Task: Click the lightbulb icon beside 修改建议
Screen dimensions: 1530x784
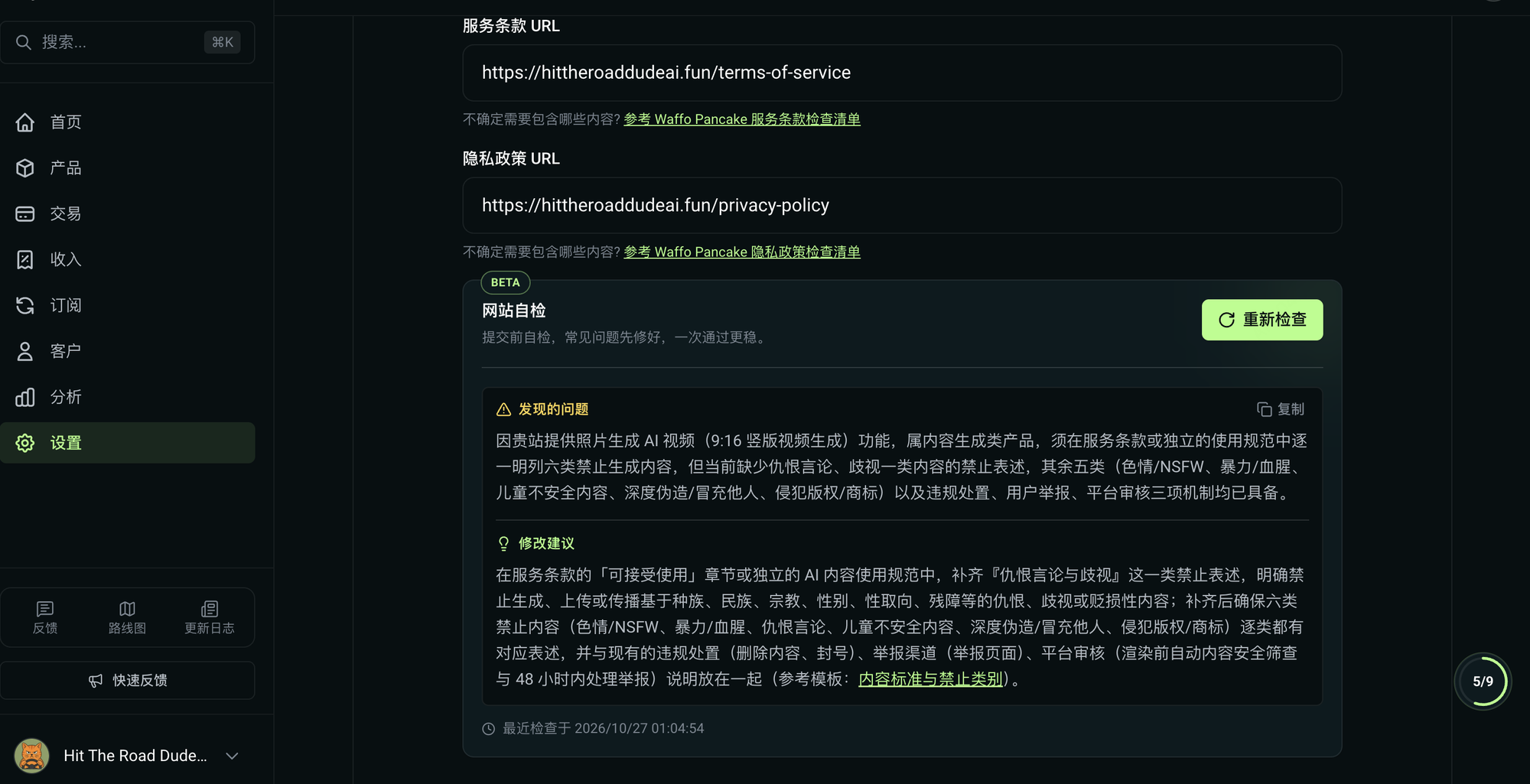Action: click(503, 543)
